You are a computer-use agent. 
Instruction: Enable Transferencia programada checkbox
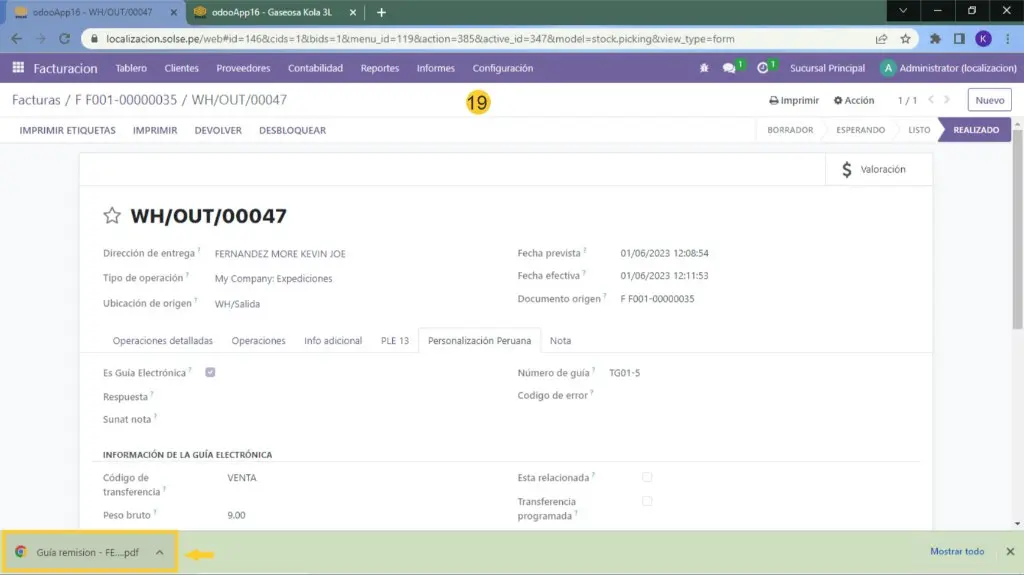tap(647, 501)
